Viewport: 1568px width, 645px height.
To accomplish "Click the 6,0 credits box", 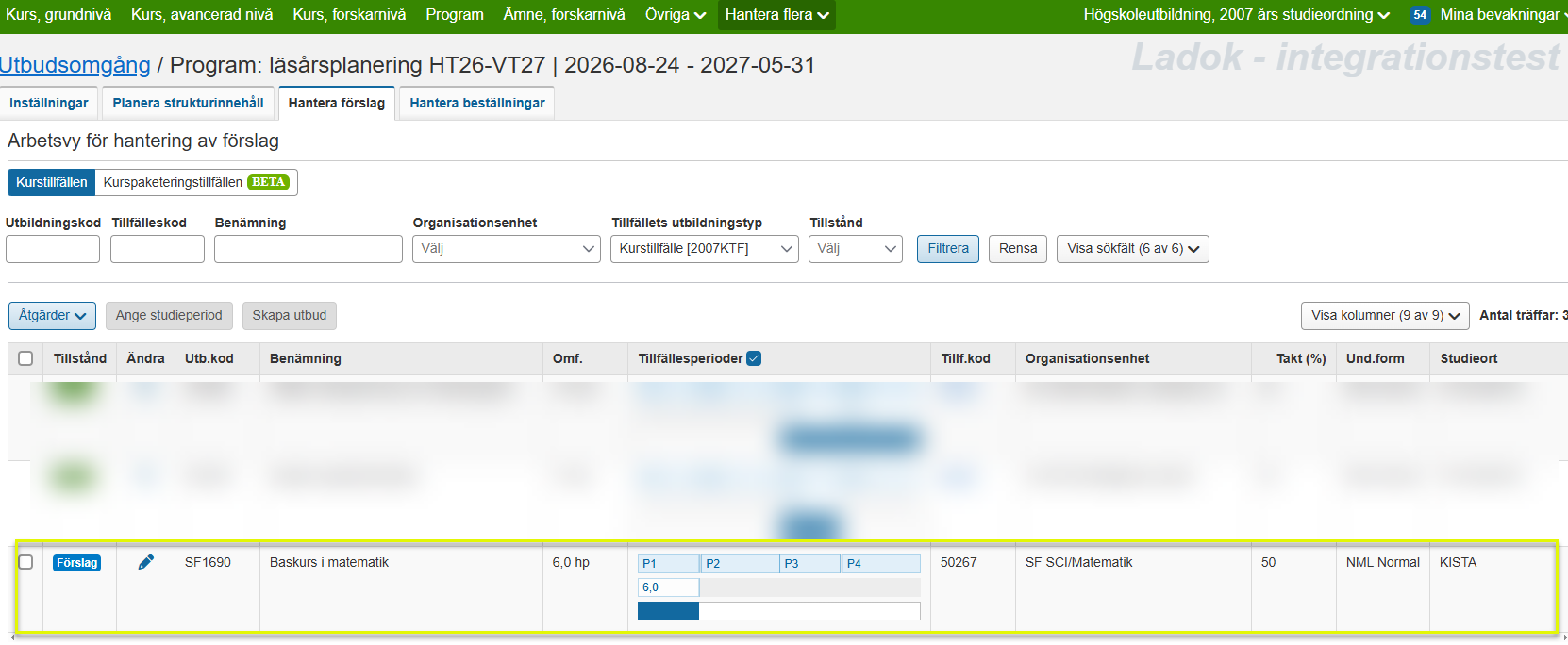I will (x=668, y=587).
